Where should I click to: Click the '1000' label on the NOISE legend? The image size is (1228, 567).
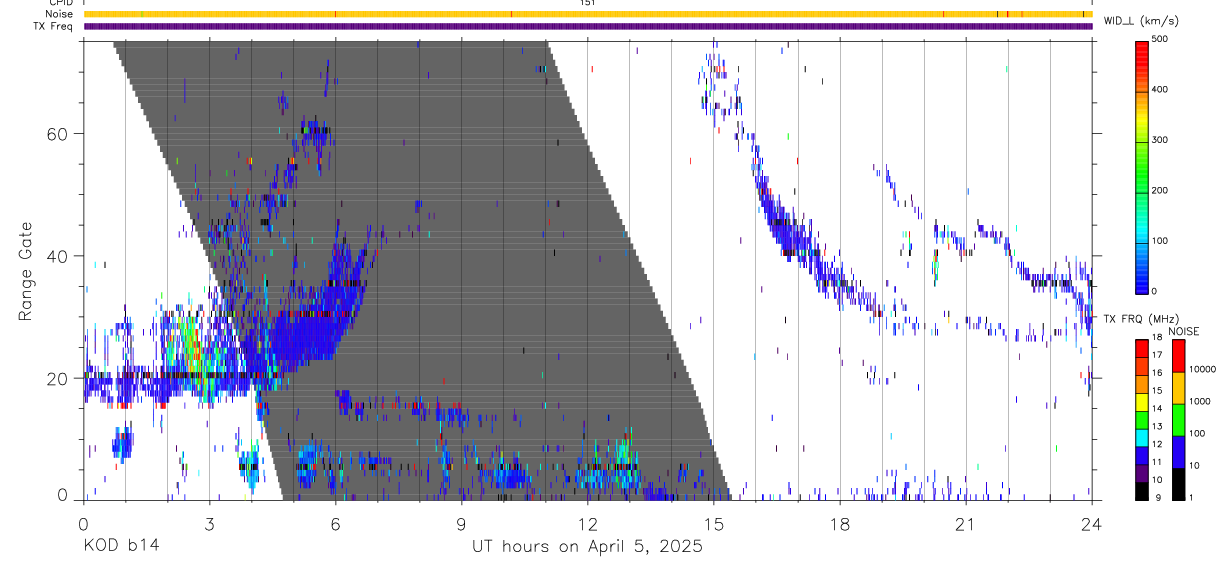tap(1199, 401)
